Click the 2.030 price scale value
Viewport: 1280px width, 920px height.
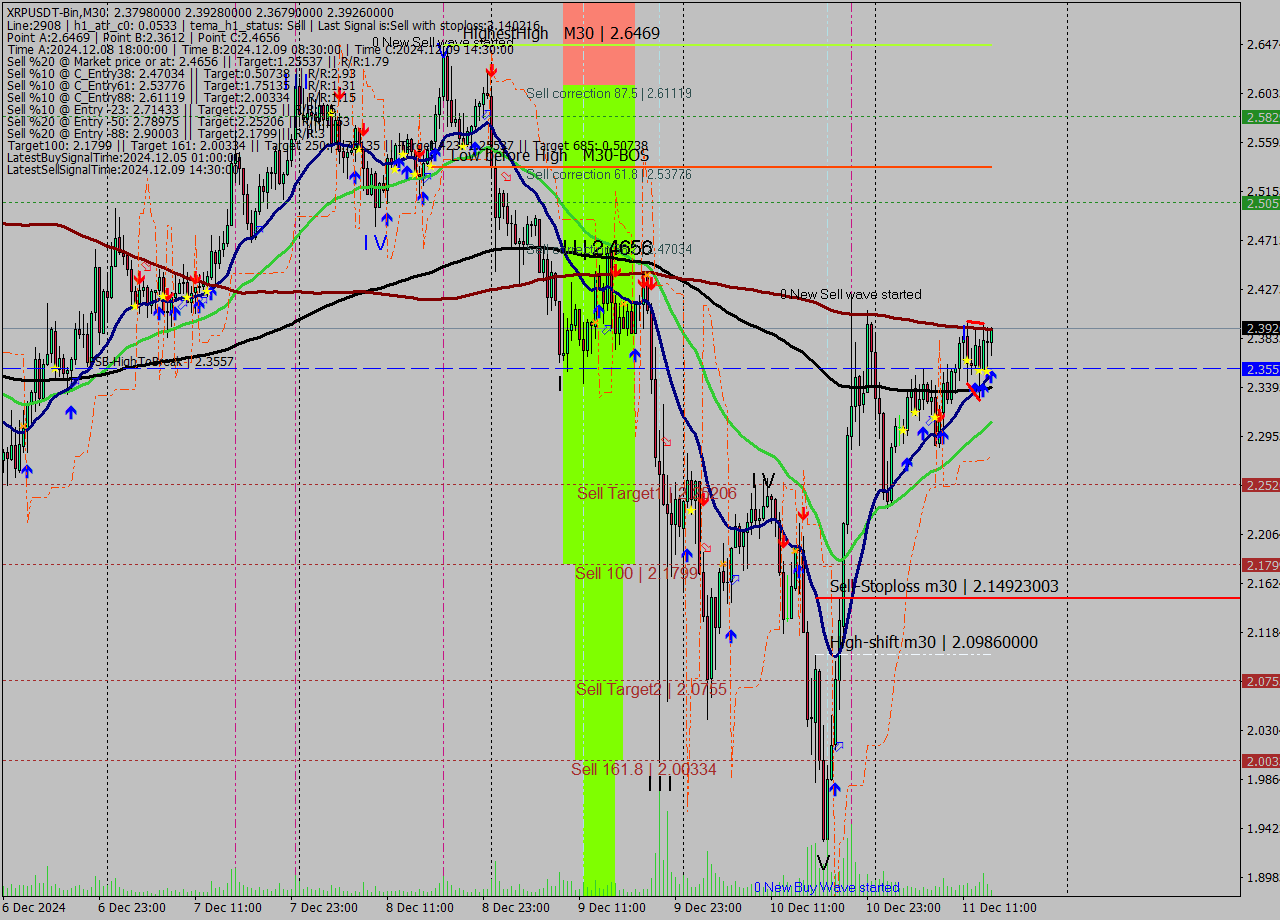pos(1262,730)
